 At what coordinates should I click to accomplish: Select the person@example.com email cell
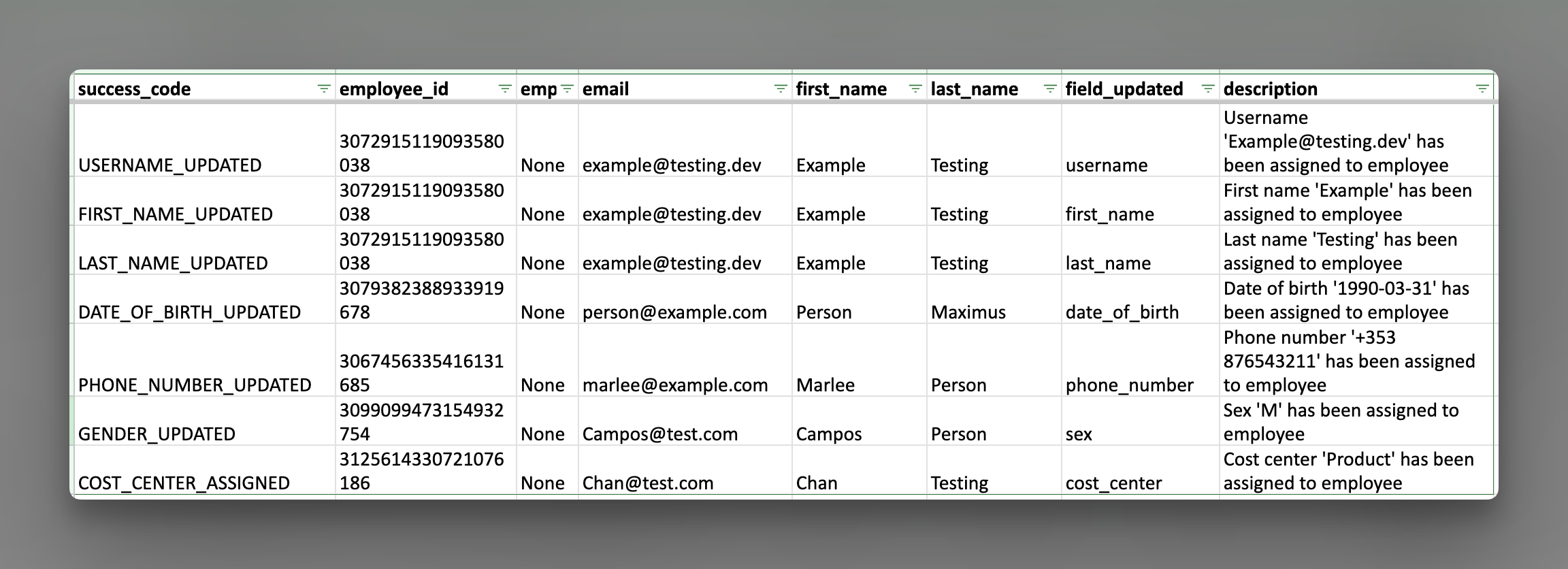point(685,299)
